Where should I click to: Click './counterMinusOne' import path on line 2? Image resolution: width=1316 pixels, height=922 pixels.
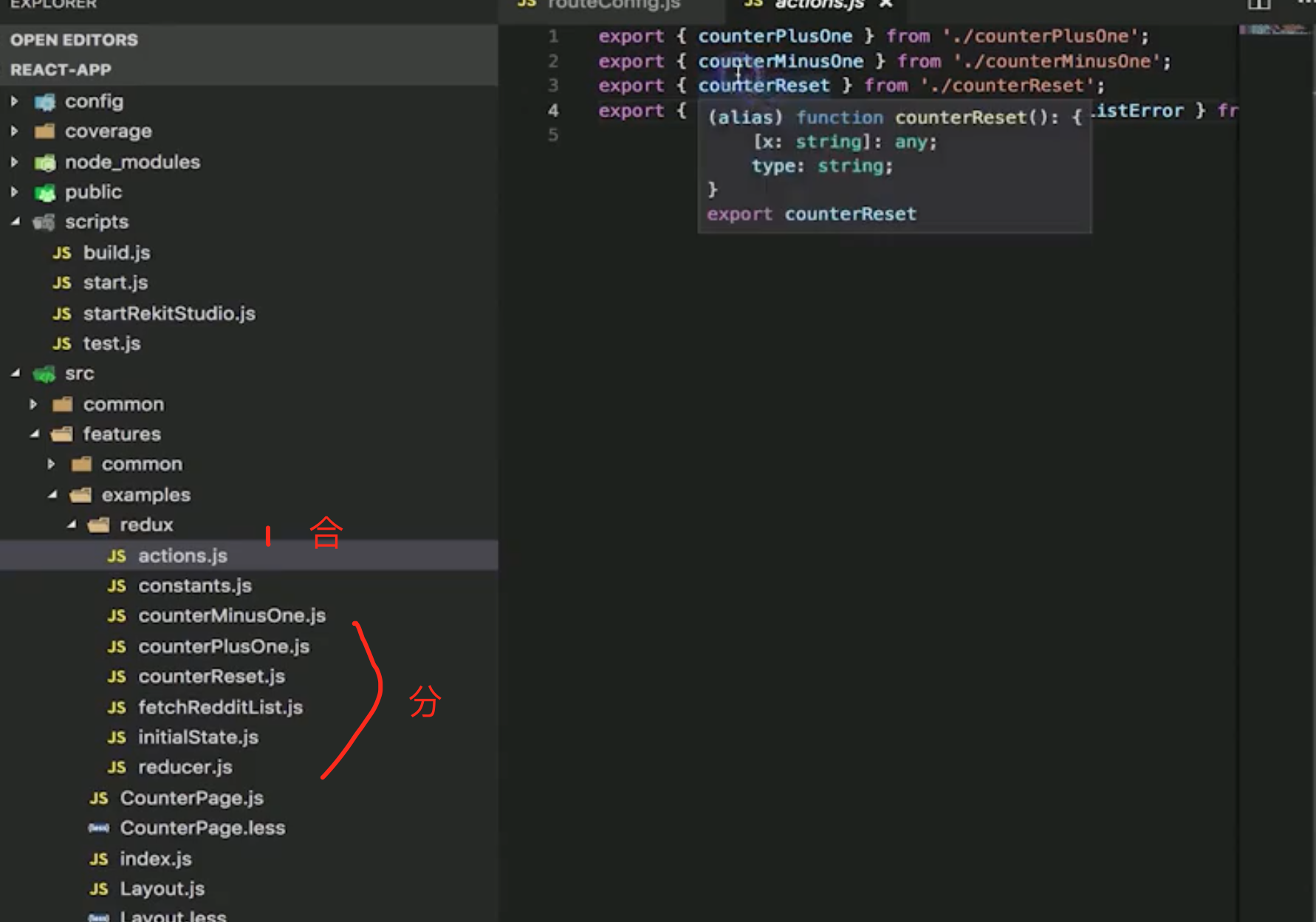1056,61
